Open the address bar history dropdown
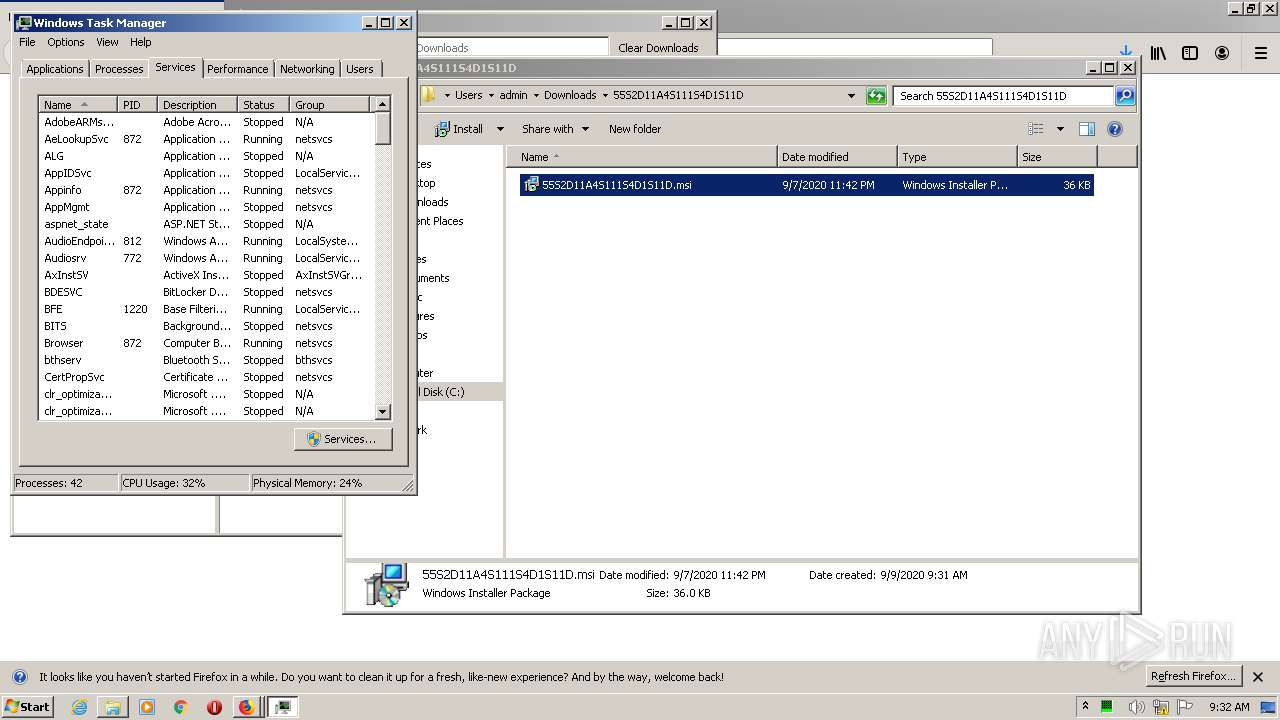This screenshot has width=1280, height=720. pyautogui.click(x=851, y=96)
